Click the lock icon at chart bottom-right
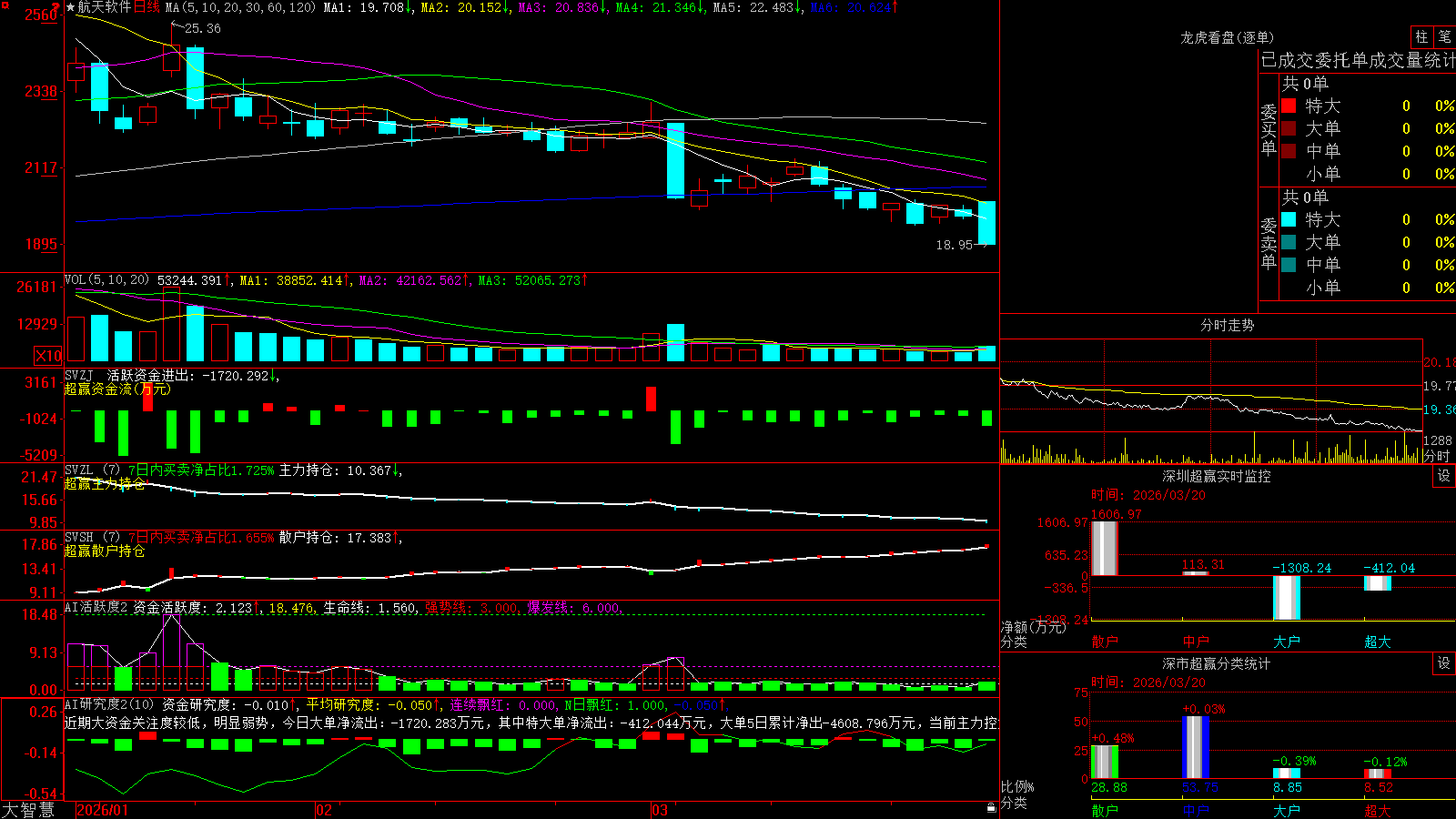1456x819 pixels. (x=992, y=807)
